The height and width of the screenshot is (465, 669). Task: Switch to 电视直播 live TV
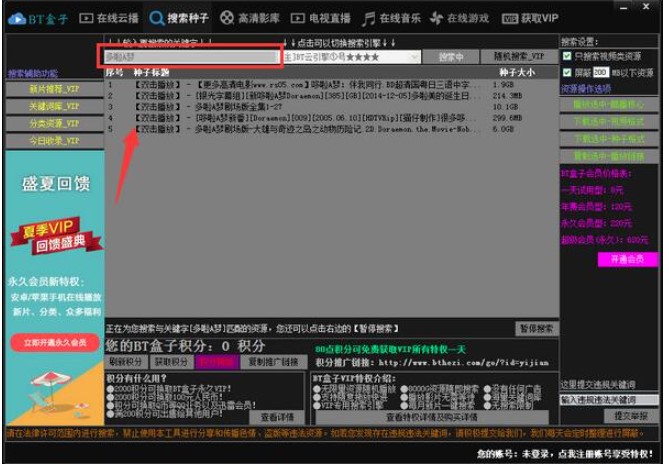(x=320, y=18)
